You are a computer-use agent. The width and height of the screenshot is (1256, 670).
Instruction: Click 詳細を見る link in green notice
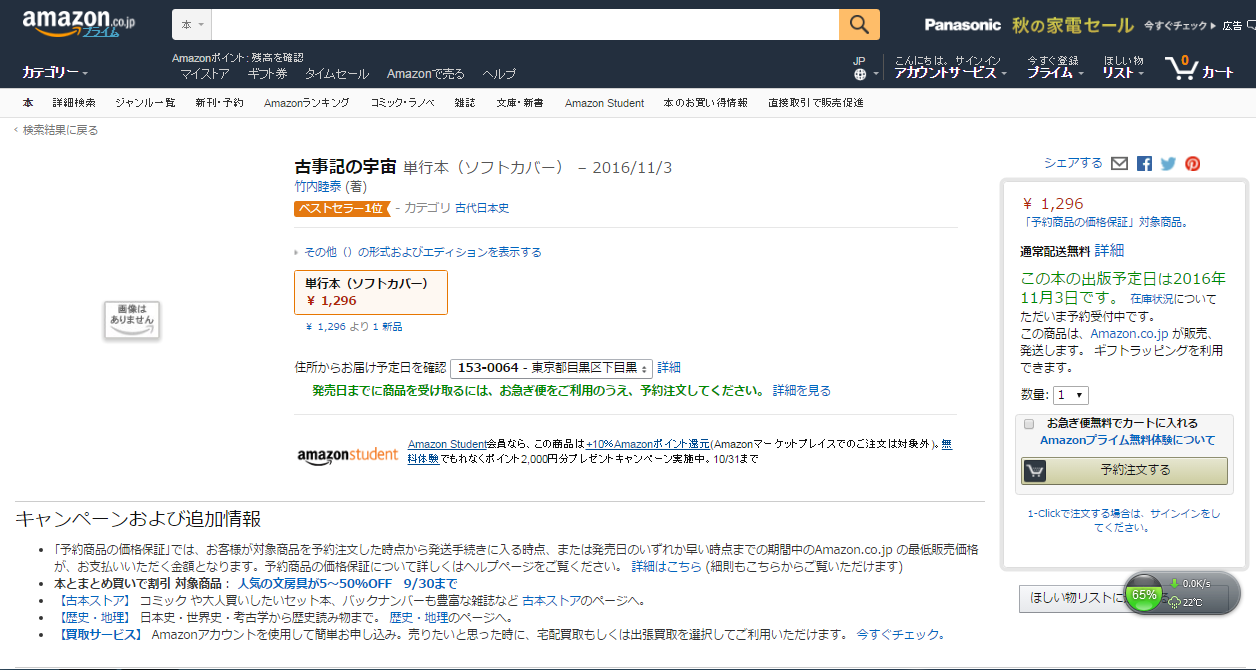[x=801, y=390]
